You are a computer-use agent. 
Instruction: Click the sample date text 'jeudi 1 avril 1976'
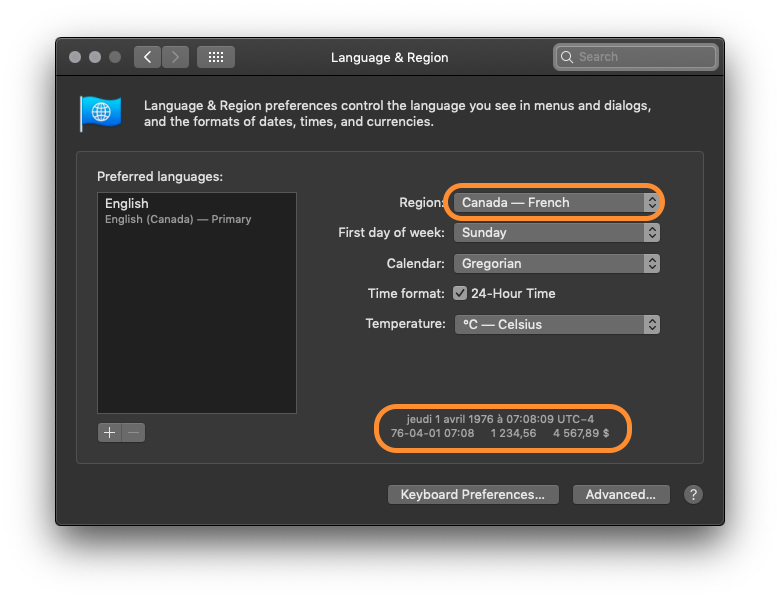pyautogui.click(x=450, y=419)
